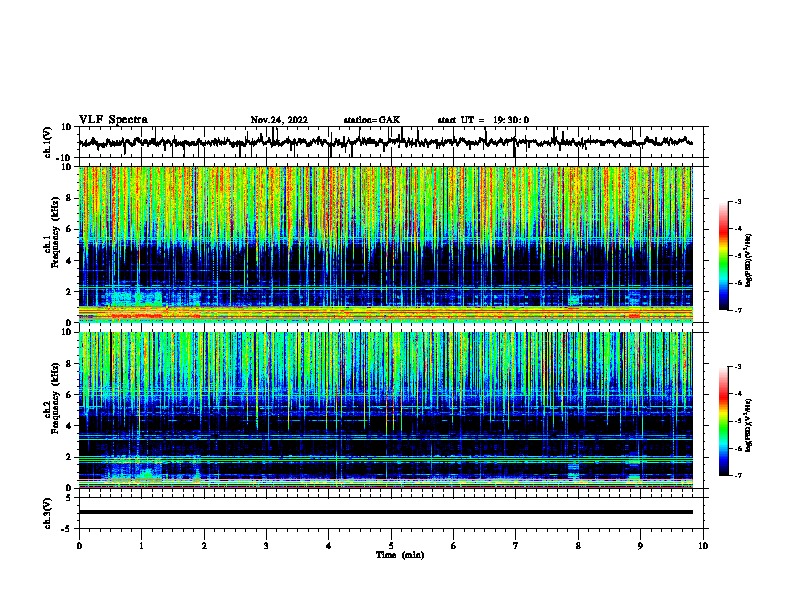The width and height of the screenshot is (792, 612).
Task: Click the flat black ch.3 voltage trace
Action: pos(385,512)
